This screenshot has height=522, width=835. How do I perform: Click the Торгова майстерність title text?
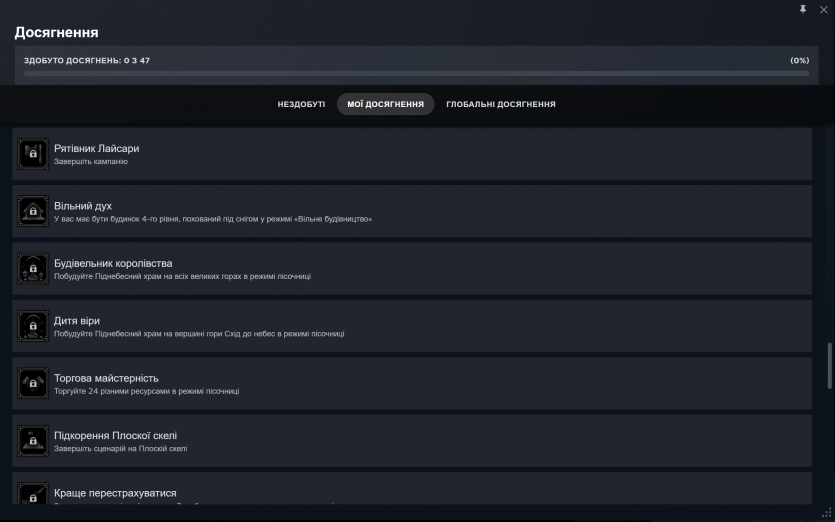[x=106, y=378]
